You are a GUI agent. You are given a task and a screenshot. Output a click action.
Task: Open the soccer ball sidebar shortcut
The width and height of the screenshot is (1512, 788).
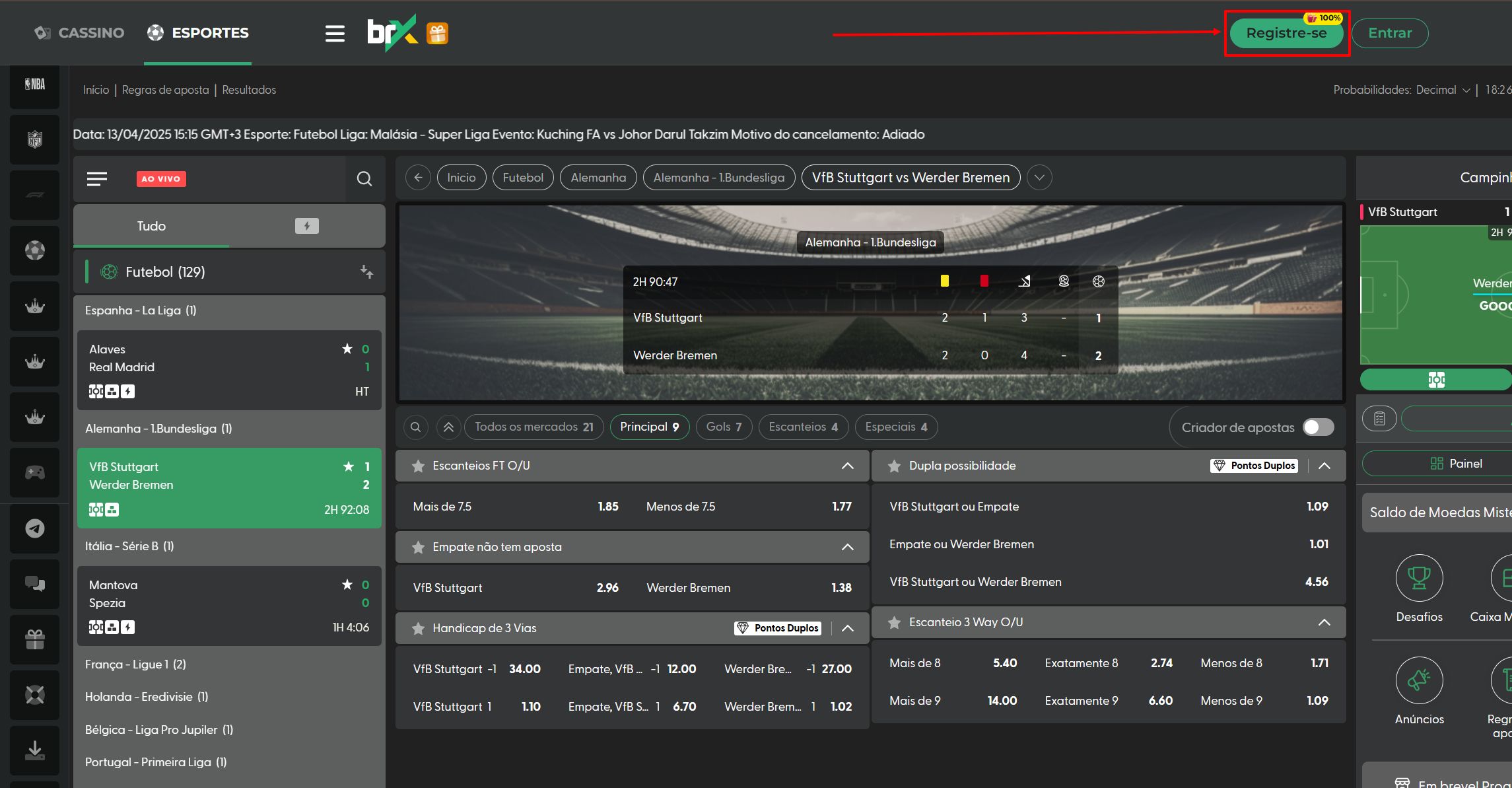point(35,250)
